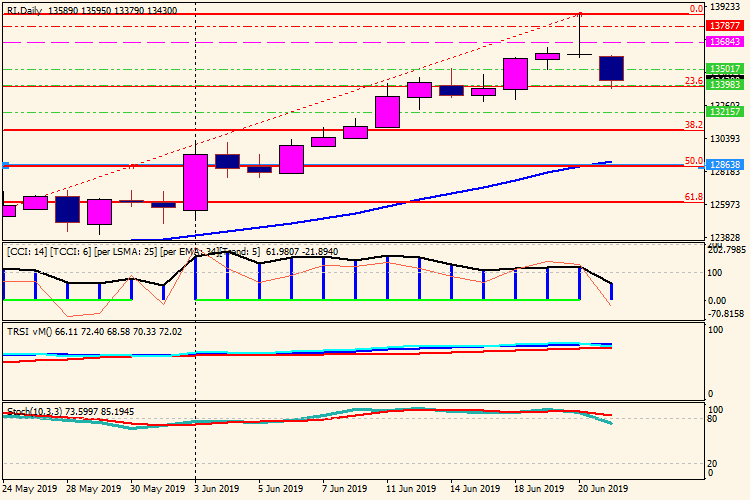Click the last dark blue candlestick body

pyautogui.click(x=611, y=68)
